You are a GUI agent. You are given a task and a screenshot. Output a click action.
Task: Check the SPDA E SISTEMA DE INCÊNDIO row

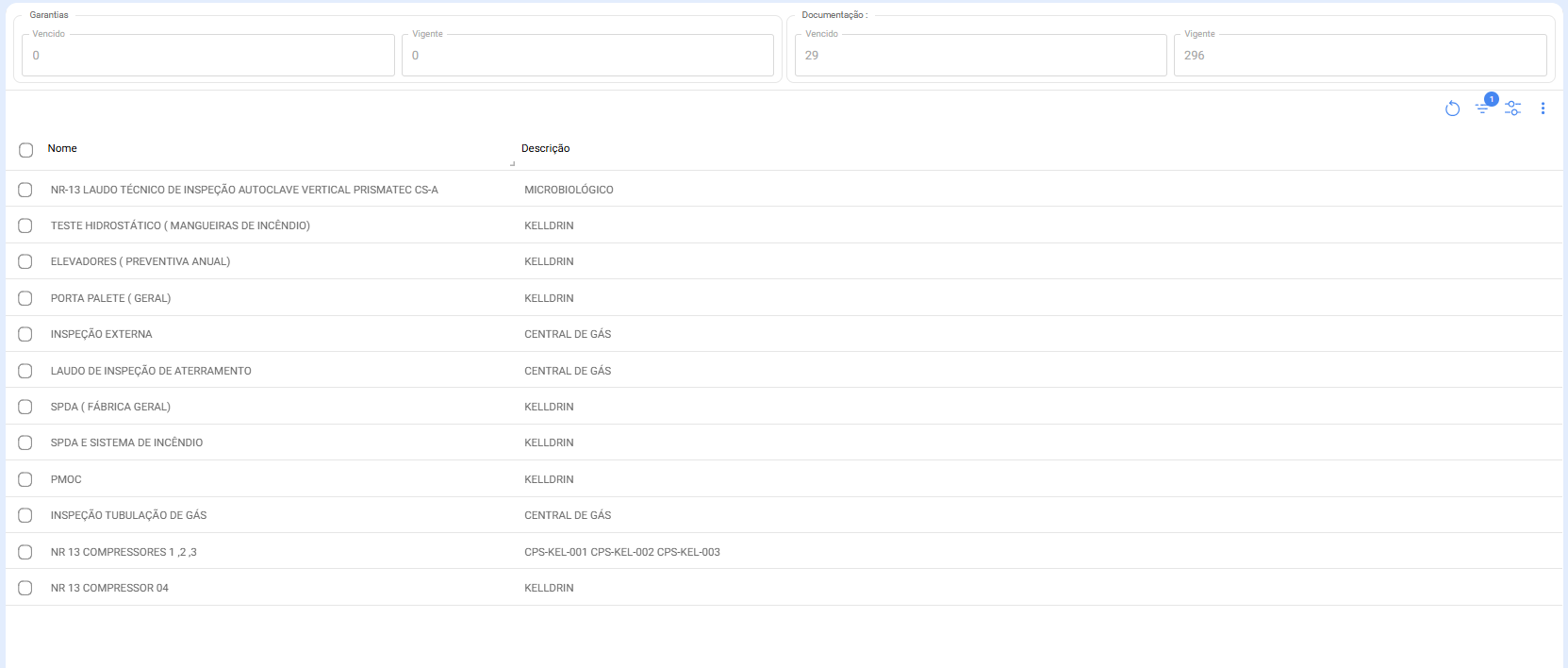(25, 443)
